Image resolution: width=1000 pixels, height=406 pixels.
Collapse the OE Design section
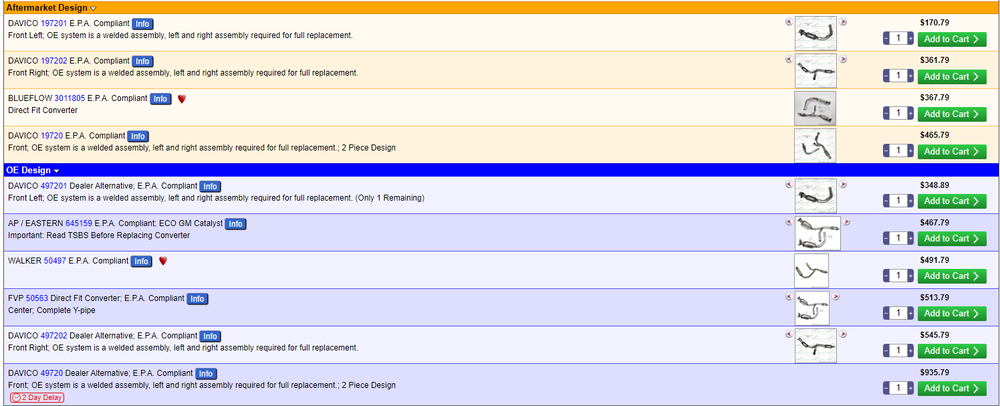tap(57, 170)
